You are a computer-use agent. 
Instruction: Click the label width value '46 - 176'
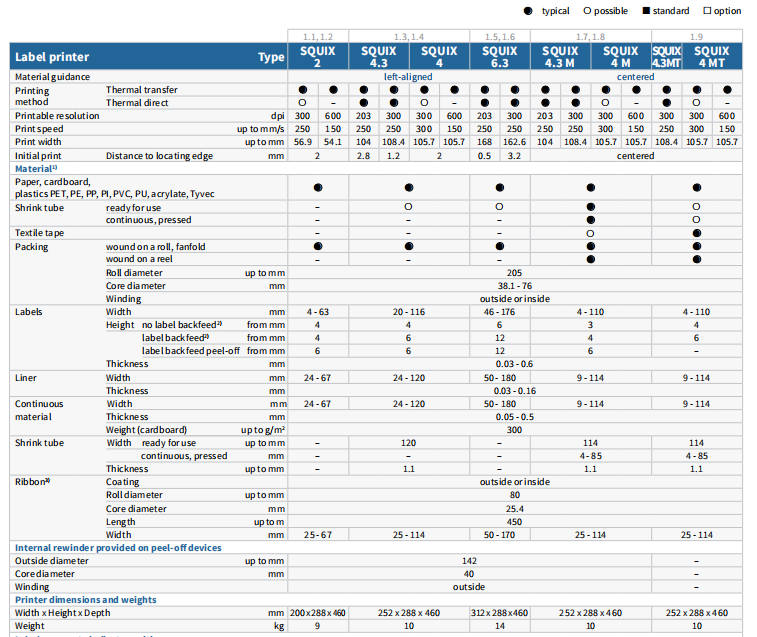[x=499, y=312]
